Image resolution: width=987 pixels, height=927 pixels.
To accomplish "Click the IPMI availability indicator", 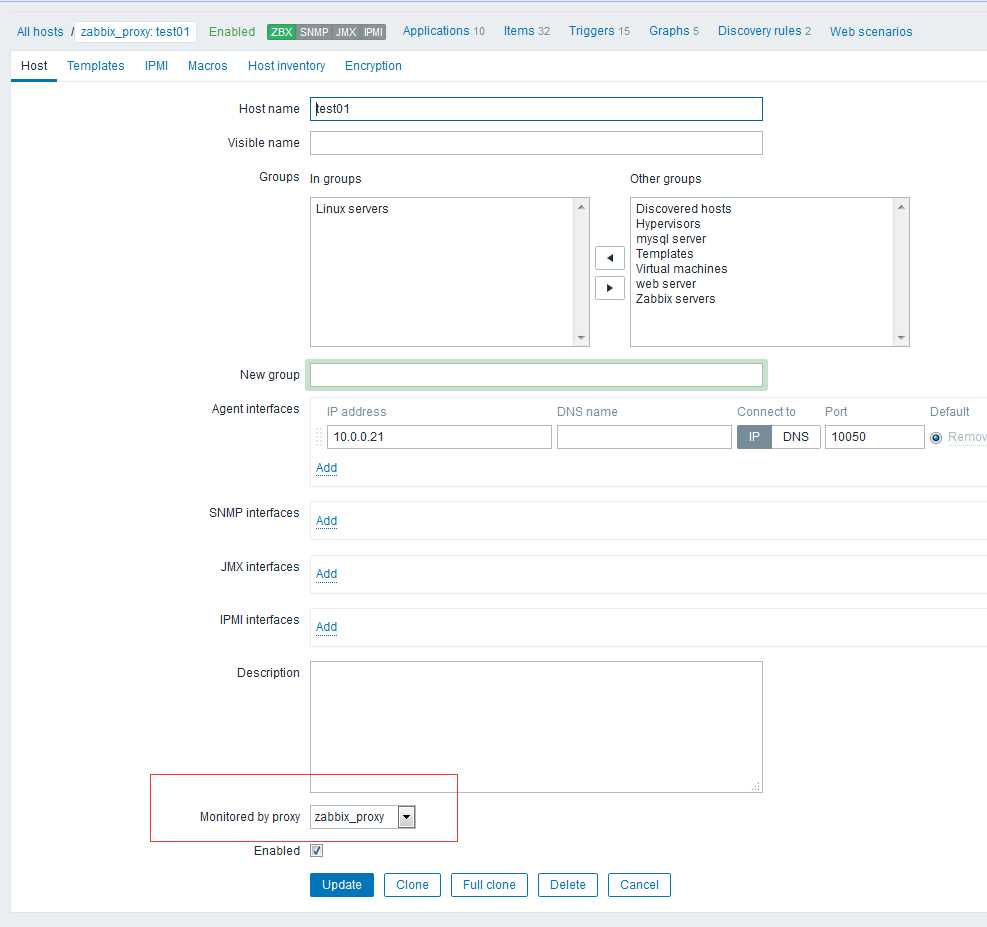I will point(373,32).
